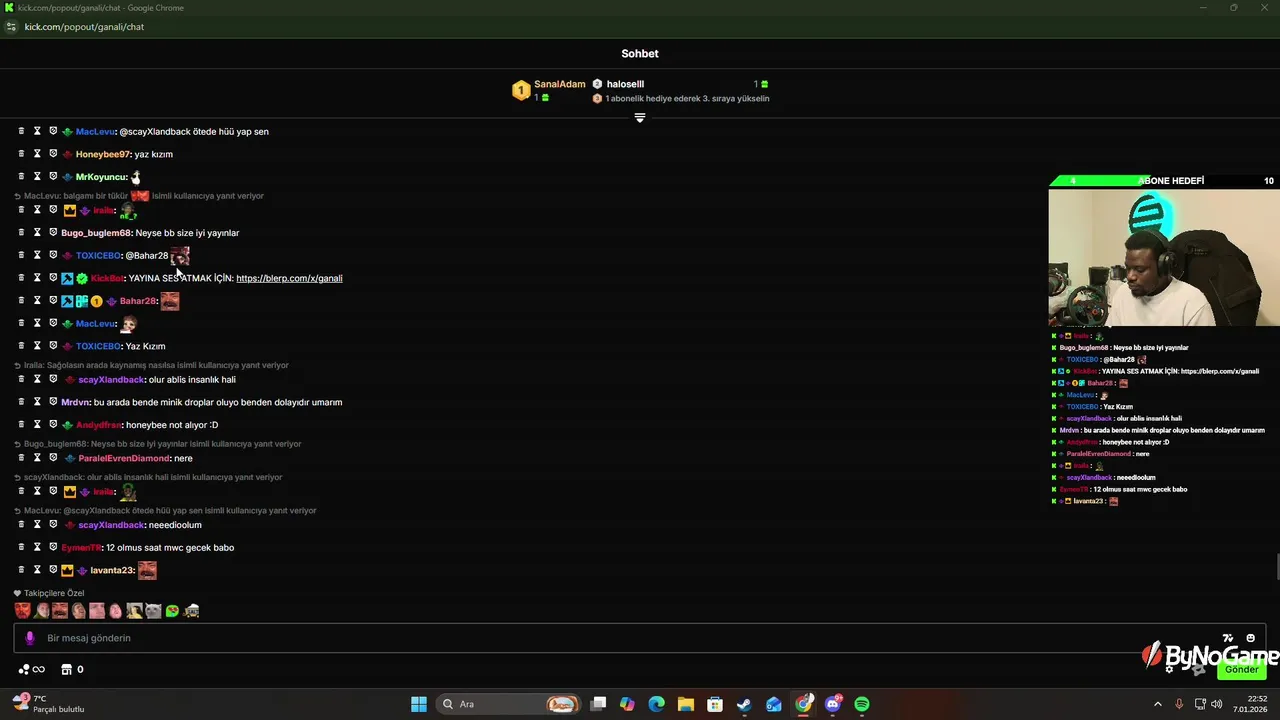1280x720 pixels.
Task: Click the Sohbet header title
Action: [640, 53]
